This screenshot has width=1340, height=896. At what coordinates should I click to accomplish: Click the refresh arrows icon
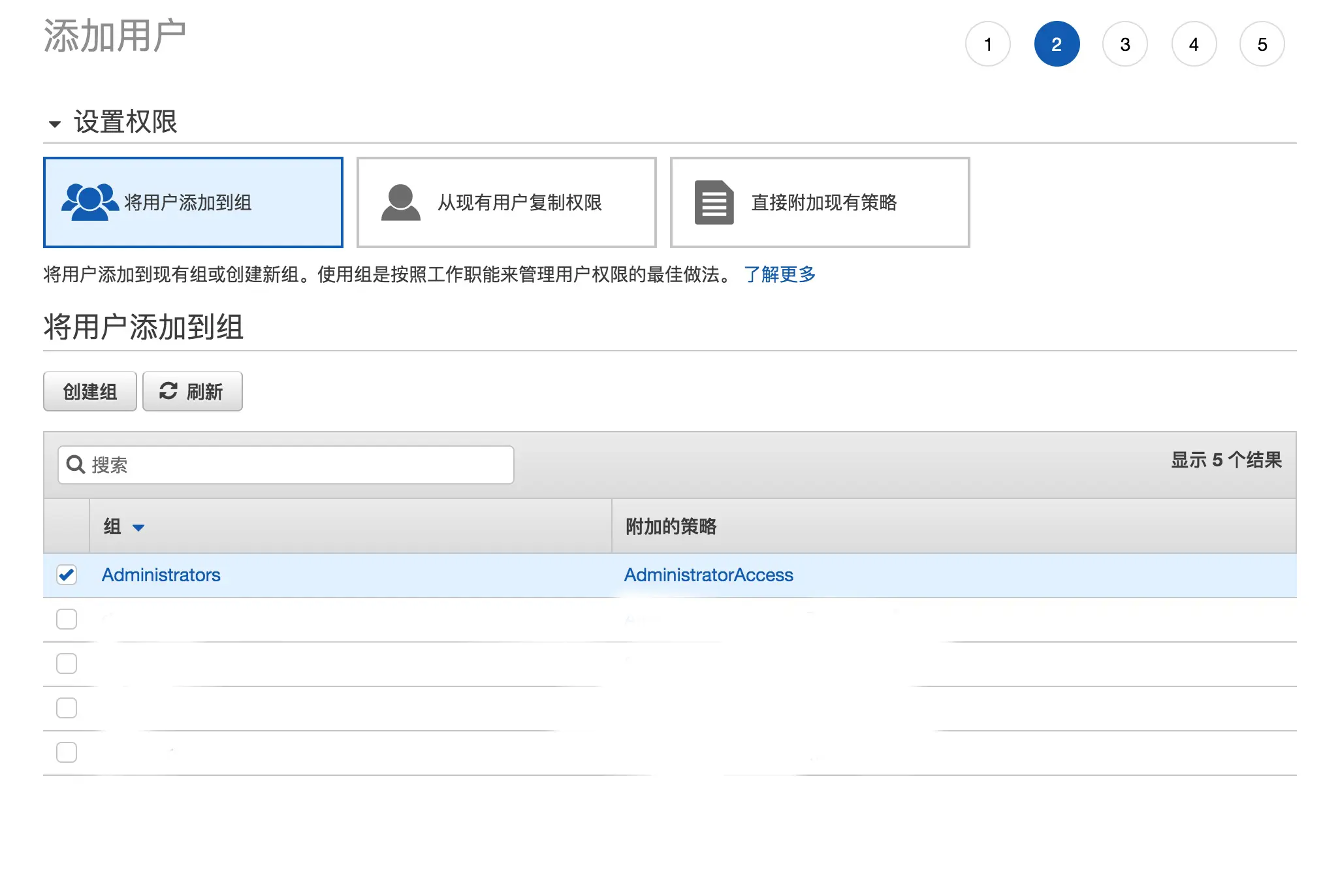pyautogui.click(x=168, y=391)
